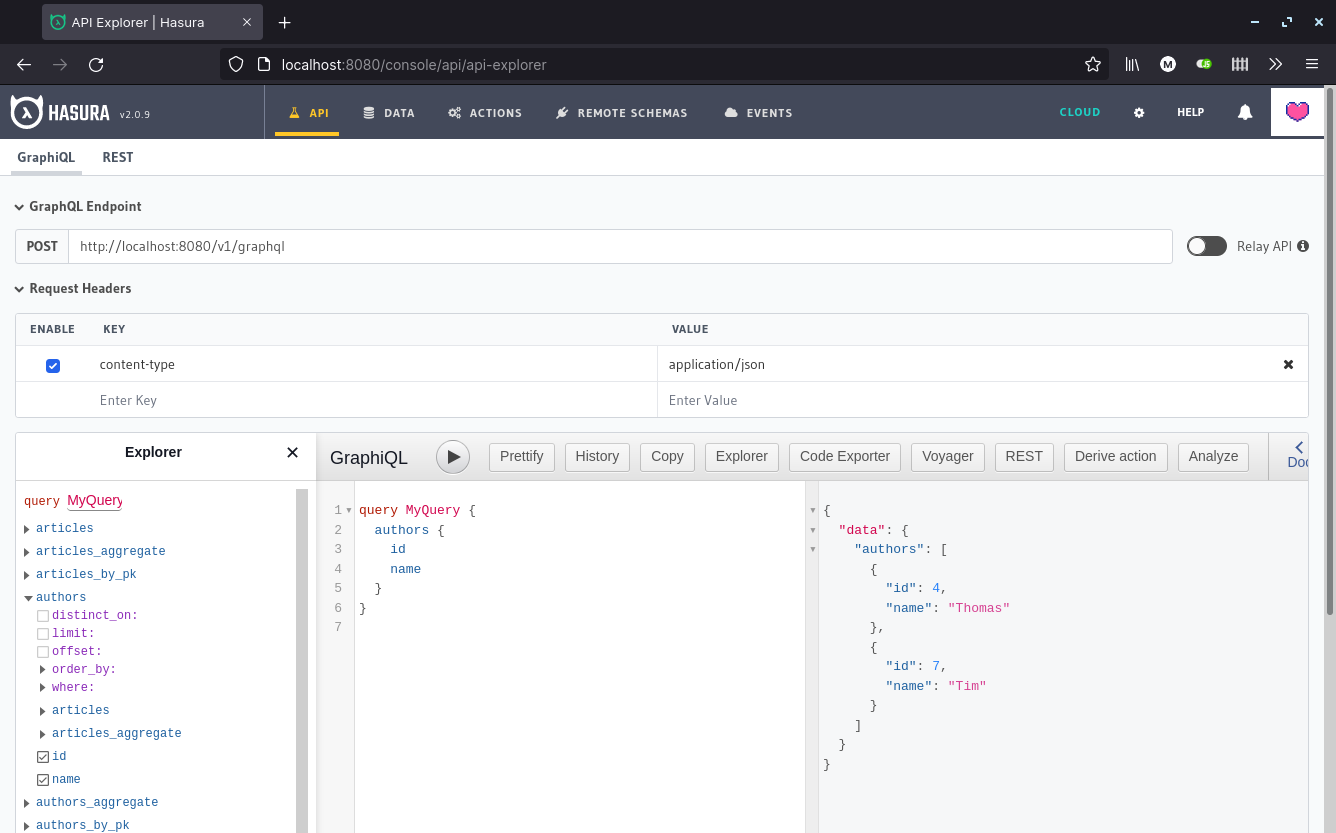Close the Explorer panel
Screen dimensions: 1336x833
click(x=292, y=452)
